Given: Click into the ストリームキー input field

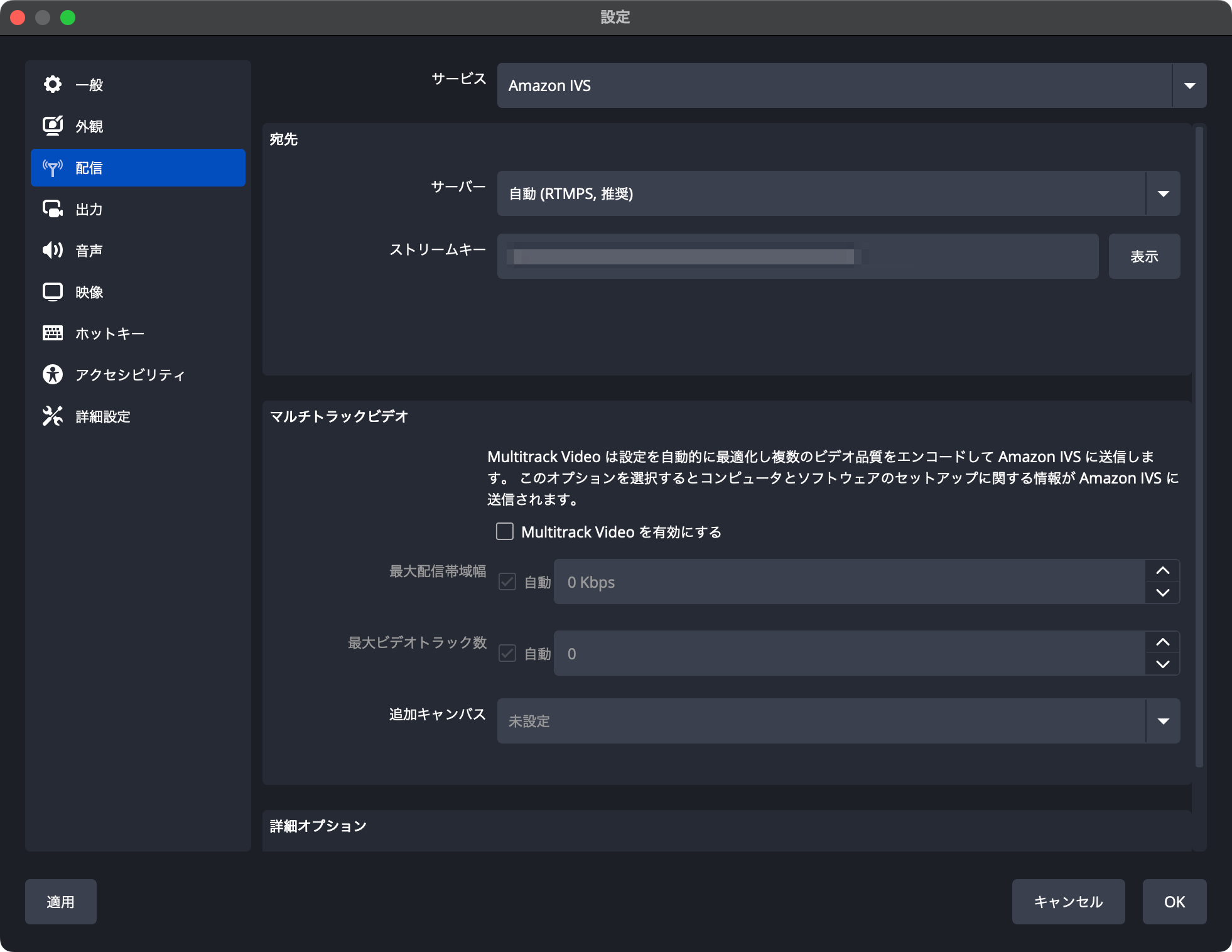Looking at the screenshot, I should point(797,256).
